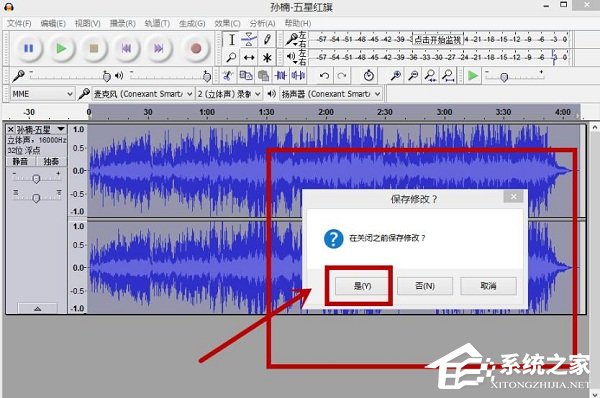Click the Fit Project zoom icon

(448, 75)
